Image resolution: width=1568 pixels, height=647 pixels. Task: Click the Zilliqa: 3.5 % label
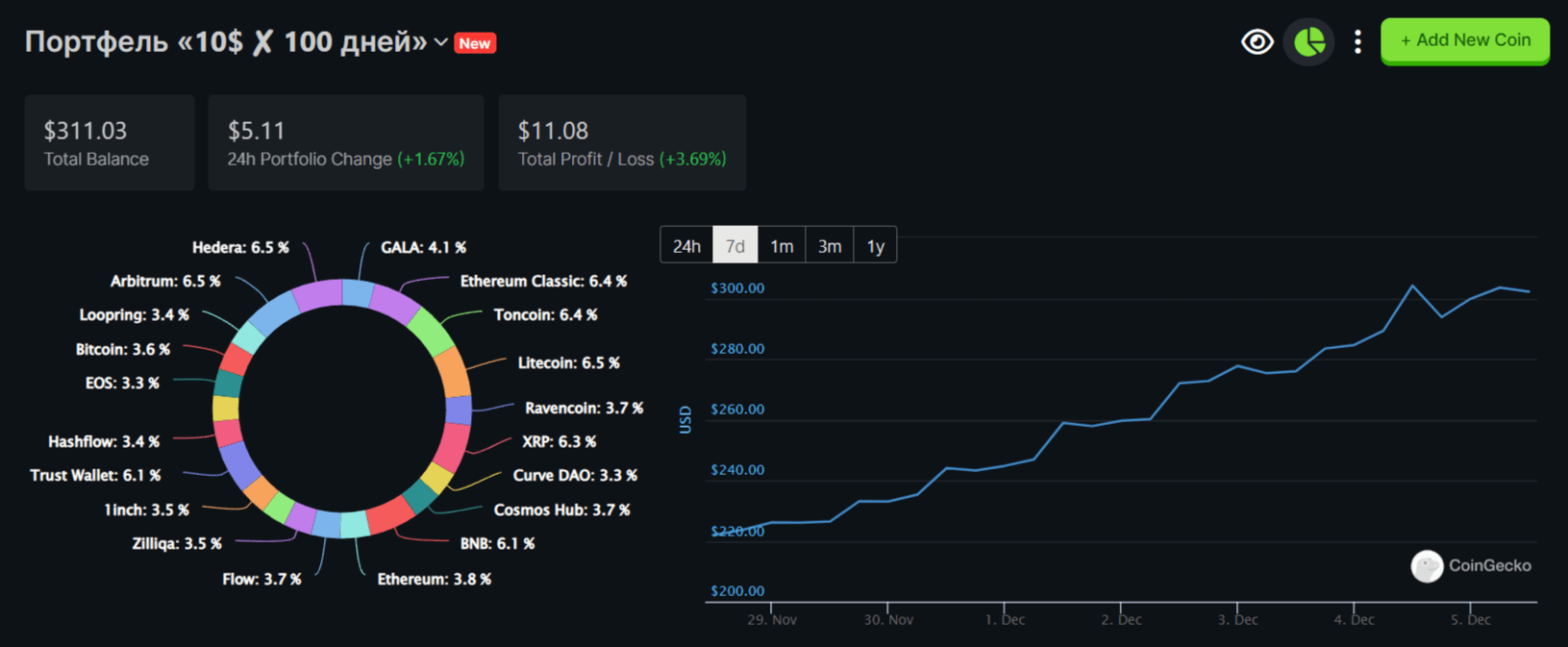pyautogui.click(x=177, y=543)
